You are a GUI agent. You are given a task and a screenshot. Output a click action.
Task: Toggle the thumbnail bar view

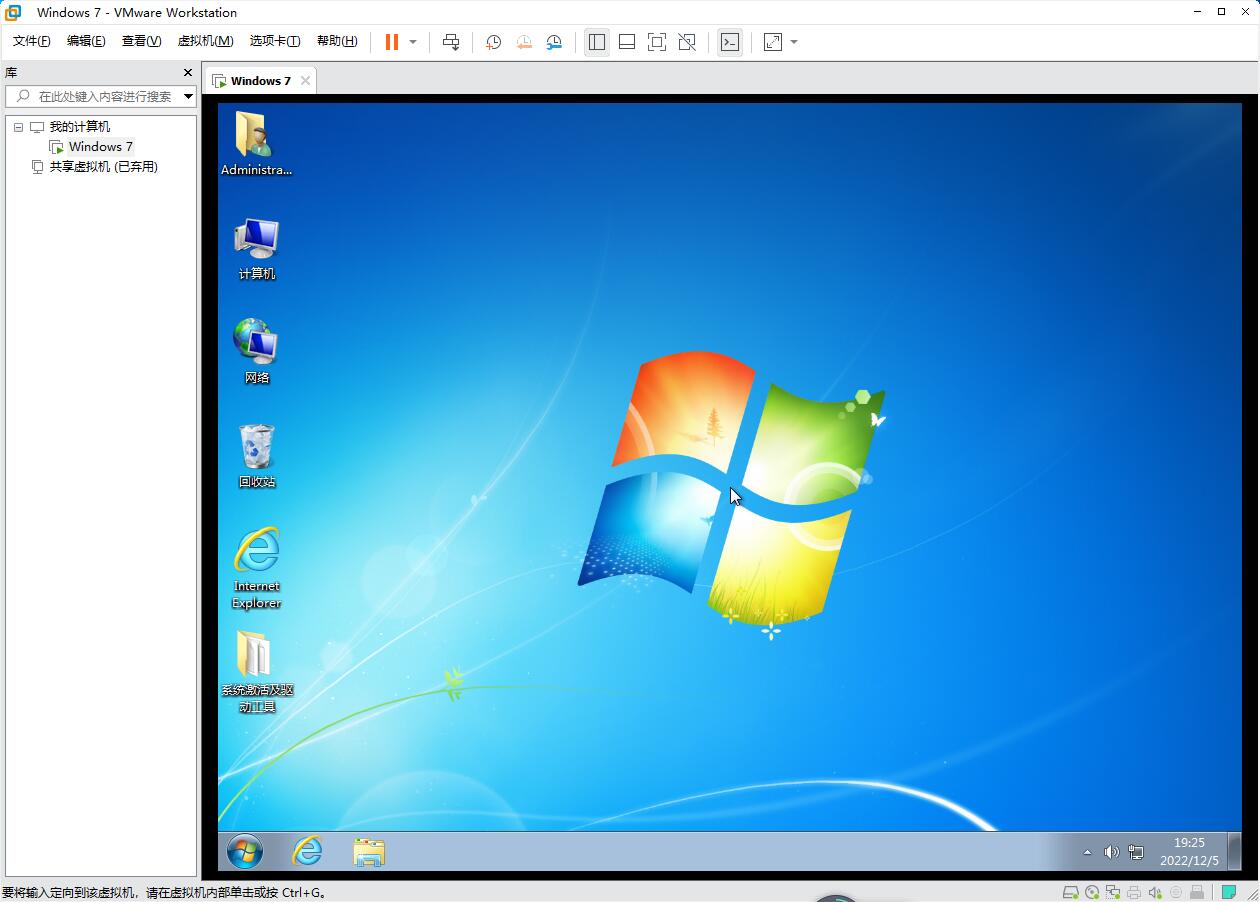click(x=627, y=42)
